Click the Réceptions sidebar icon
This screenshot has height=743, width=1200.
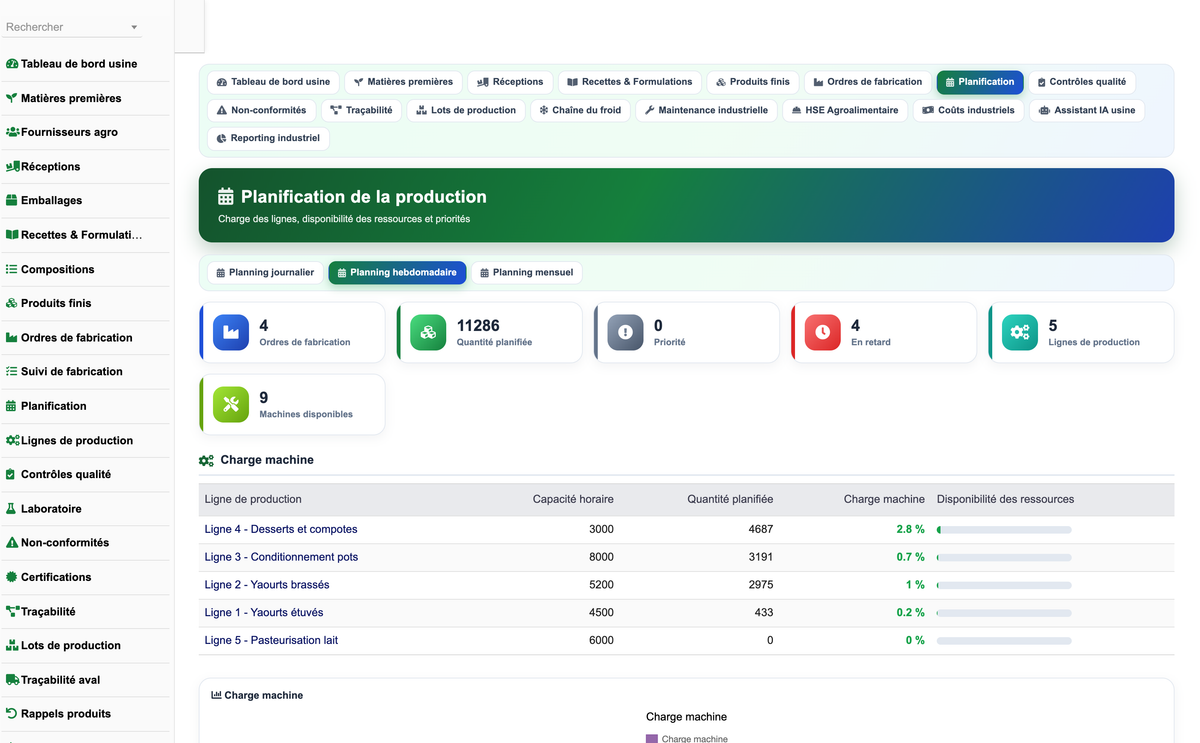(x=13, y=166)
